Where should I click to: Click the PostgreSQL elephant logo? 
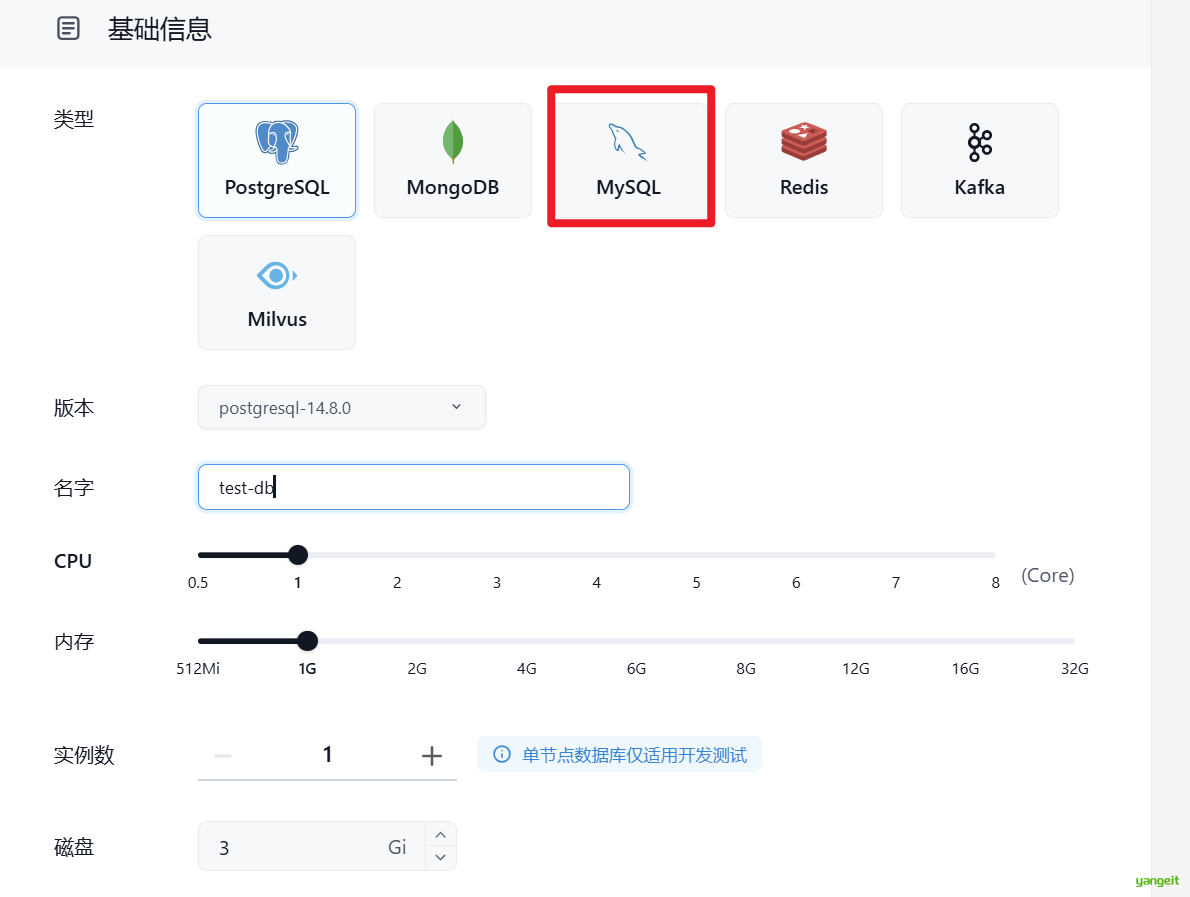point(277,142)
